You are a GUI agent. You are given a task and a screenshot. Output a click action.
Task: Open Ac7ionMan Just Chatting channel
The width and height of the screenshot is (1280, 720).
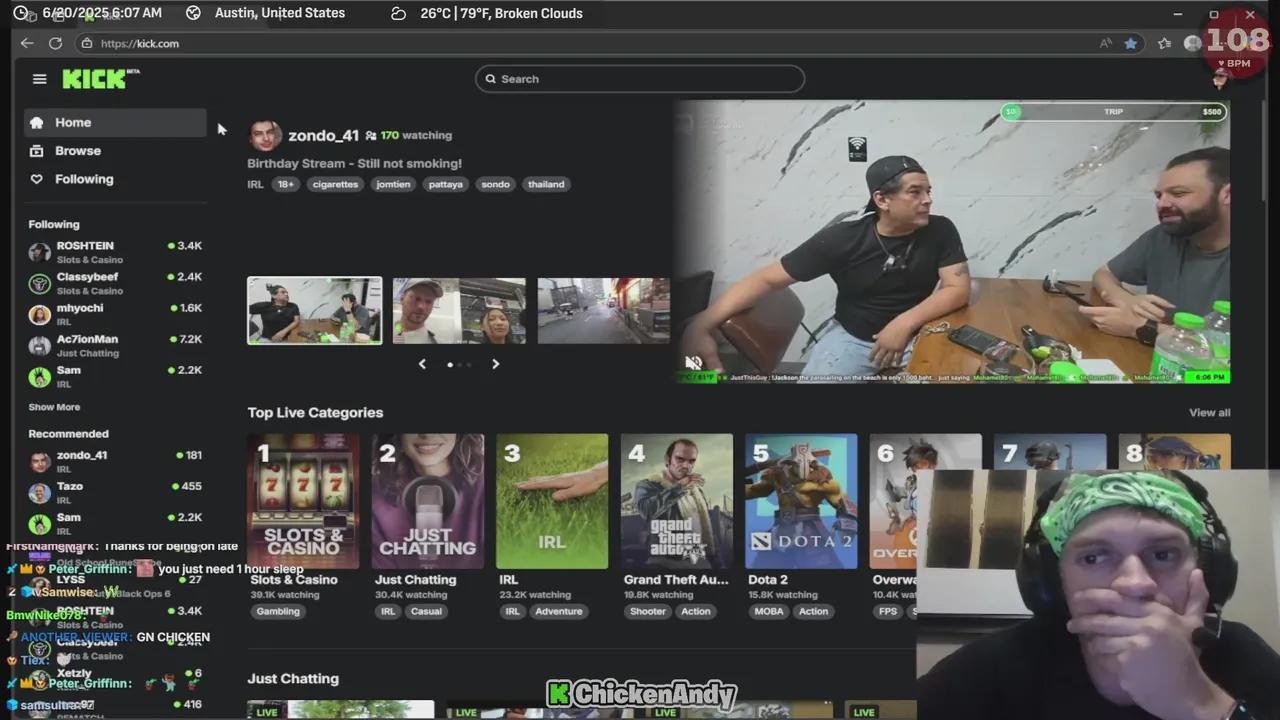point(115,345)
